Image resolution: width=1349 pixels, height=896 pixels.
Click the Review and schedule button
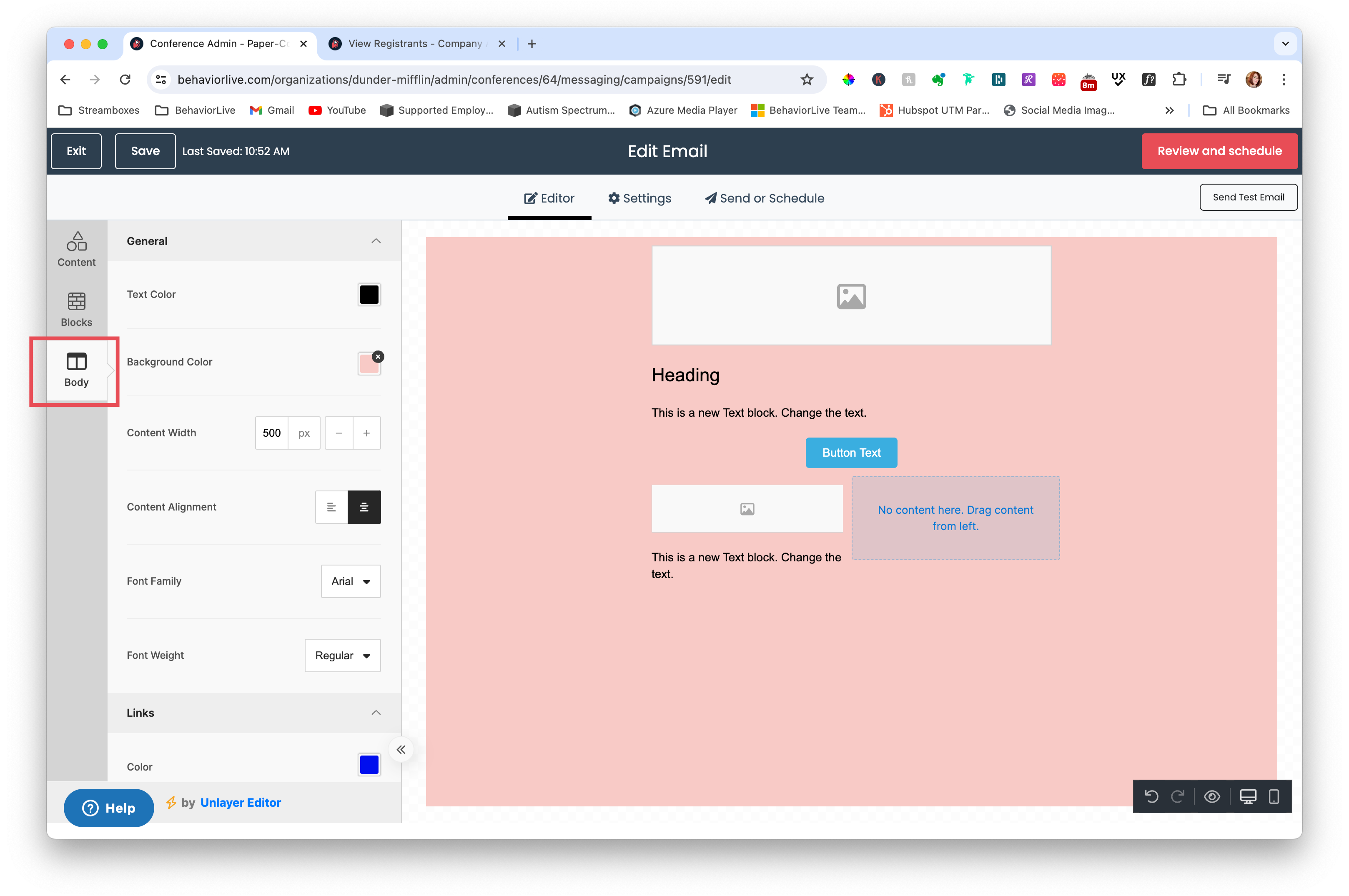[1219, 151]
